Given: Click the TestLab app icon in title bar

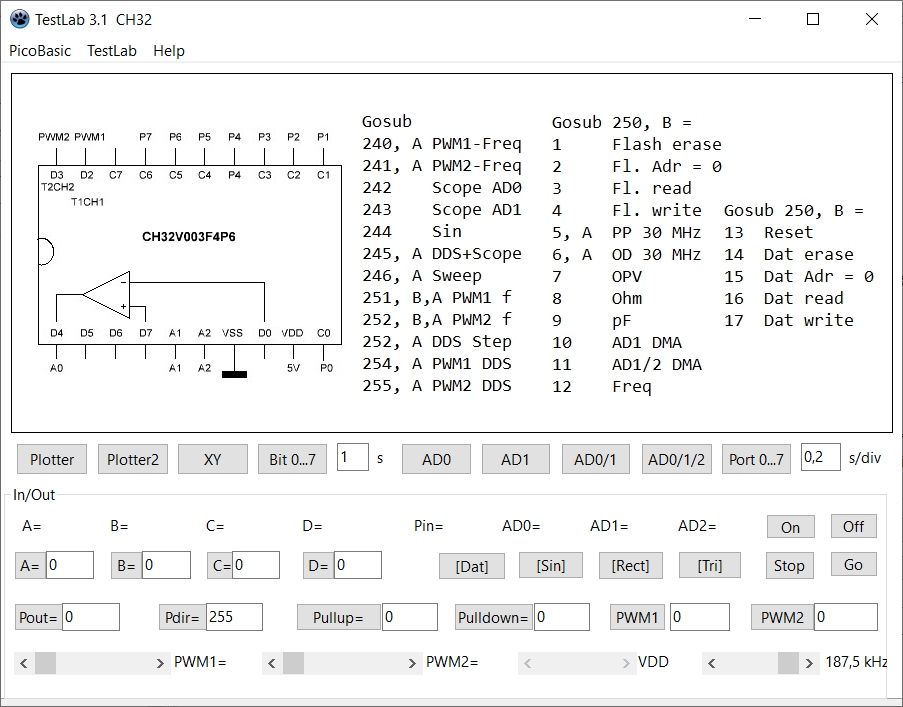Looking at the screenshot, I should pyautogui.click(x=19, y=19).
